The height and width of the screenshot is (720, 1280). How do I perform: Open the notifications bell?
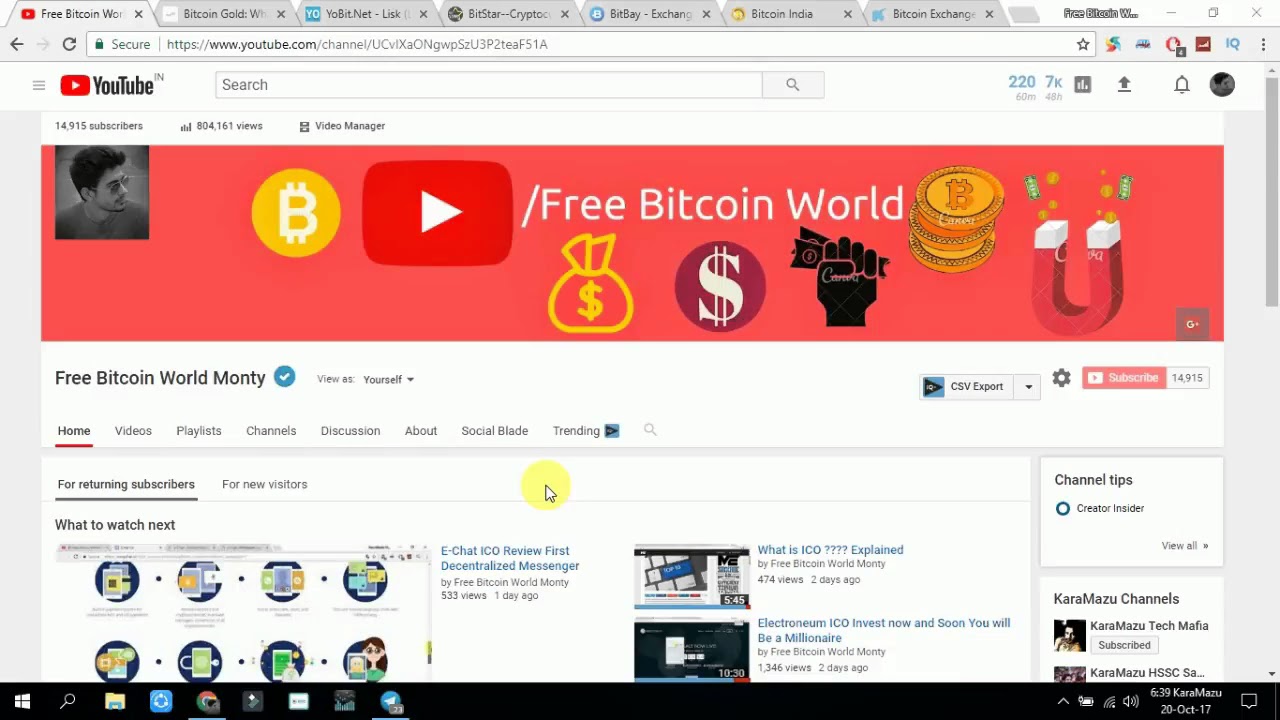(1182, 85)
